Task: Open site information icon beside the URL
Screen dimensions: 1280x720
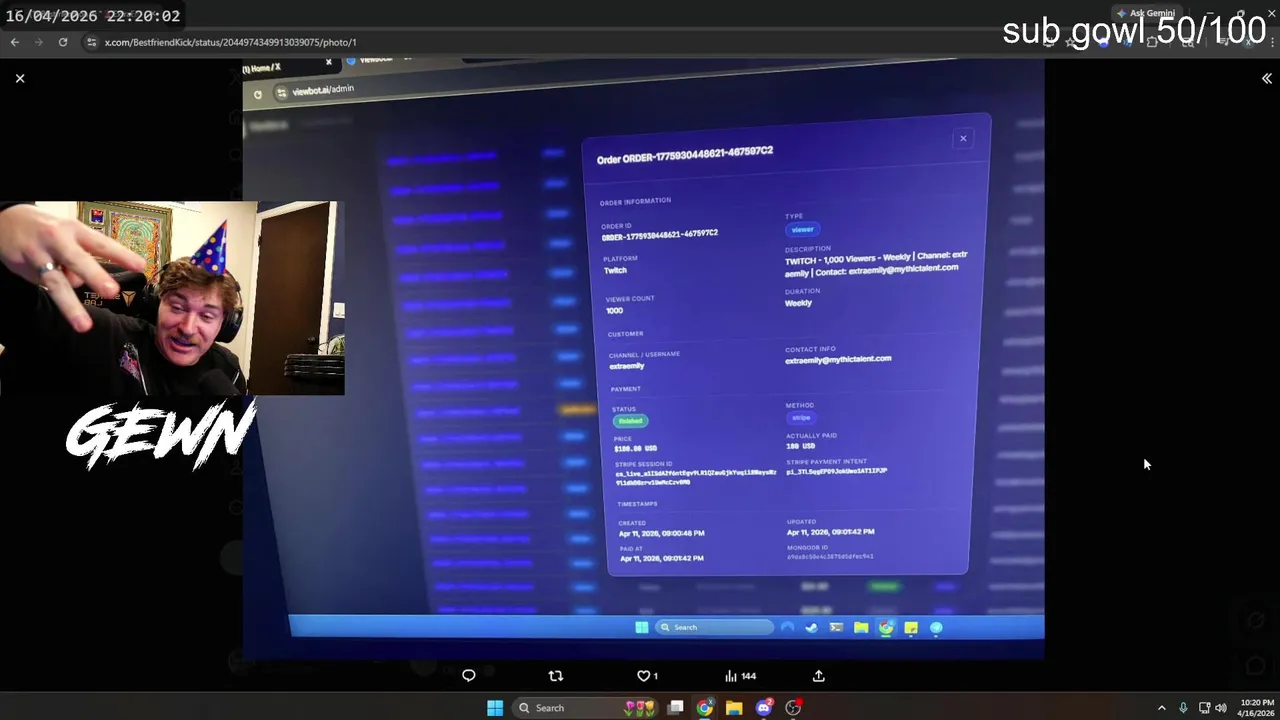Action: coord(91,42)
